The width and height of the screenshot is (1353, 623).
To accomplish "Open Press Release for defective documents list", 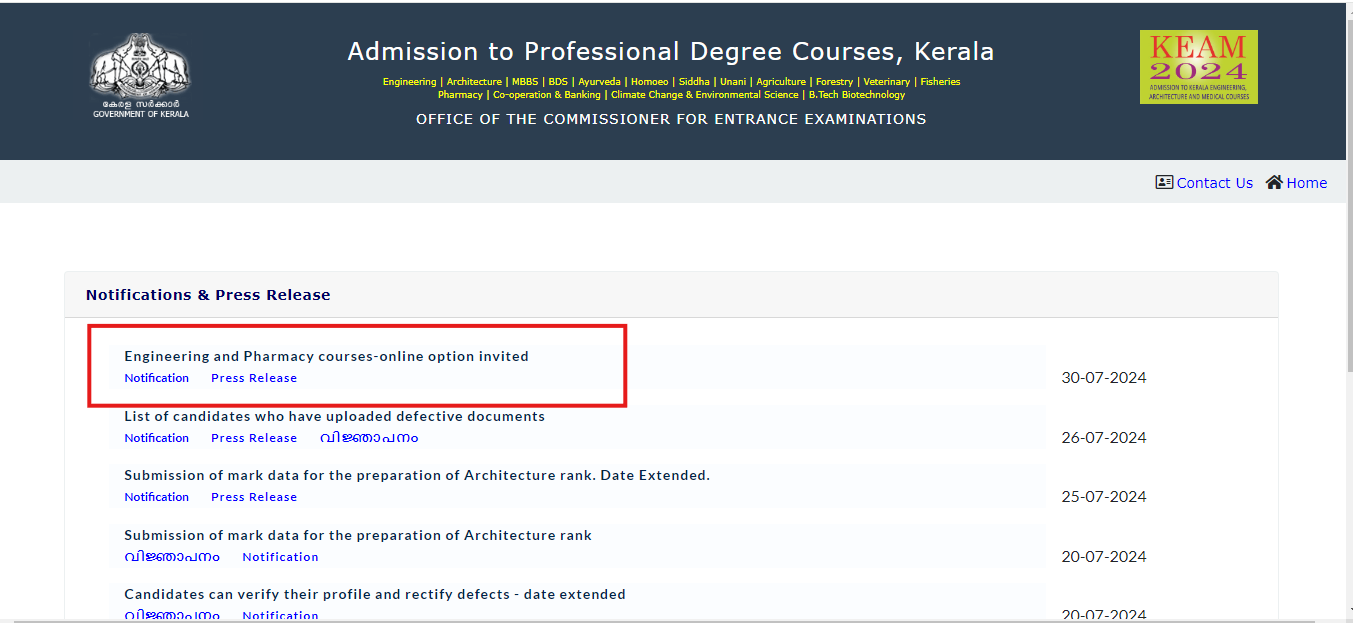I will tap(254, 438).
